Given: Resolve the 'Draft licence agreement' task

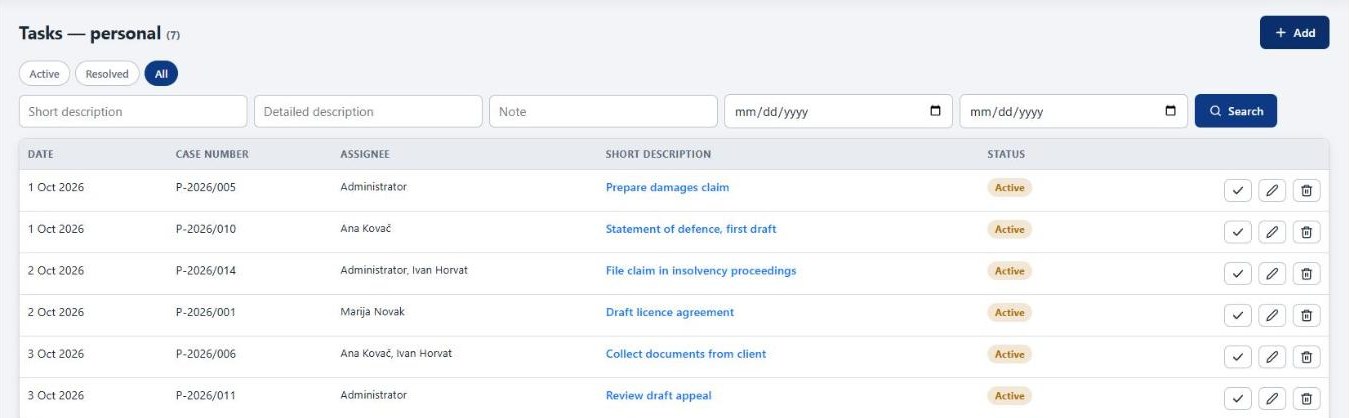Looking at the screenshot, I should (1238, 315).
